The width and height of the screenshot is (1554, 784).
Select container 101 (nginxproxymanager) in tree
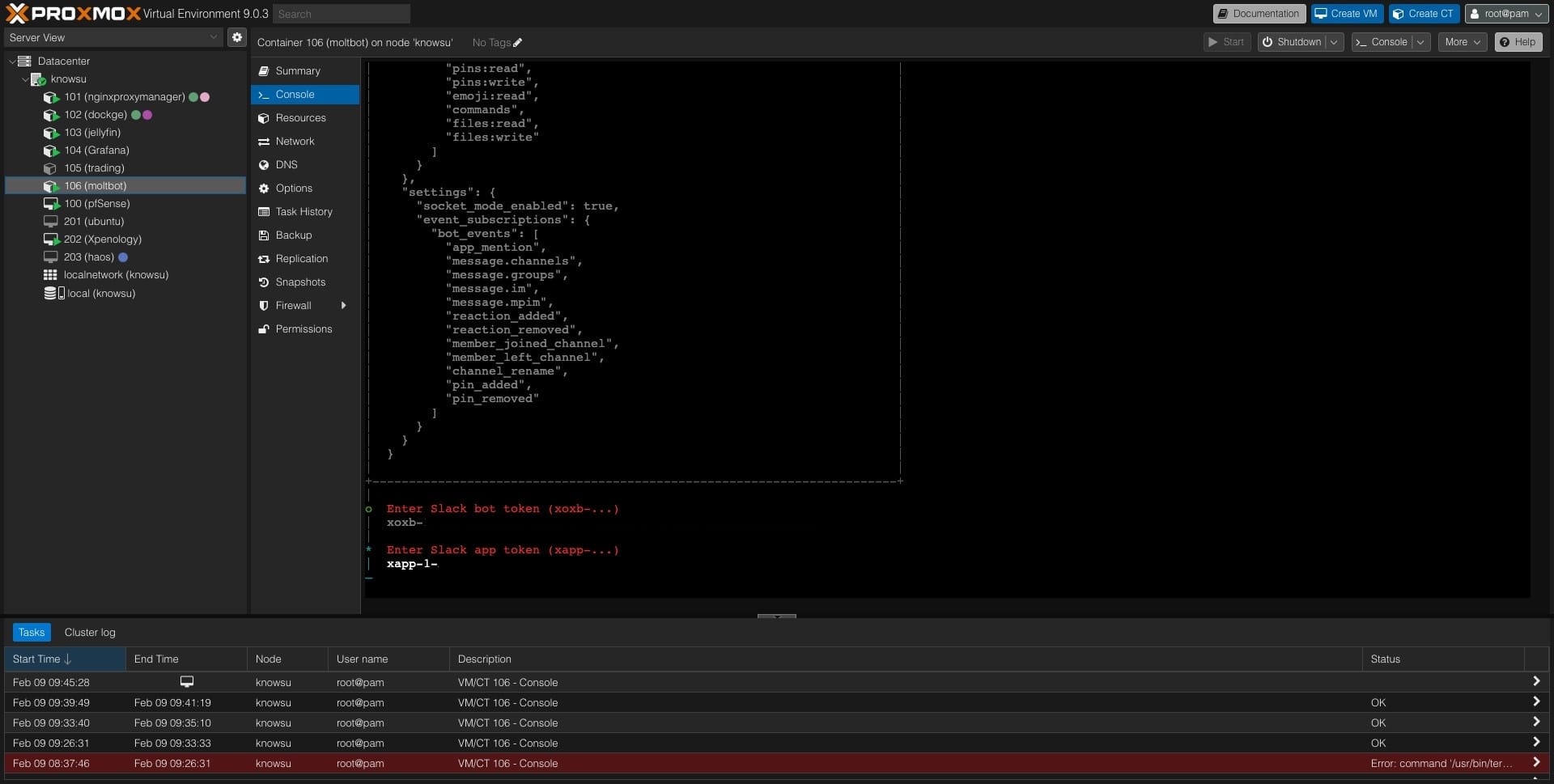(124, 97)
